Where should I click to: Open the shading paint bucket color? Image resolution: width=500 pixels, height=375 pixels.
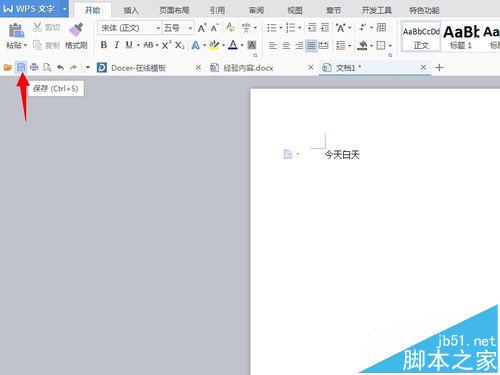click(362, 45)
